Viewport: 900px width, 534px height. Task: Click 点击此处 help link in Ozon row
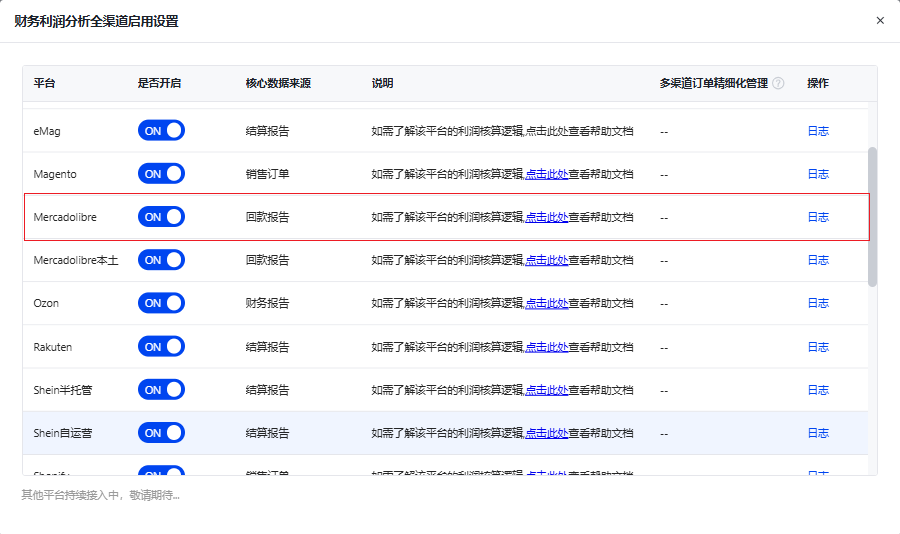(x=546, y=303)
